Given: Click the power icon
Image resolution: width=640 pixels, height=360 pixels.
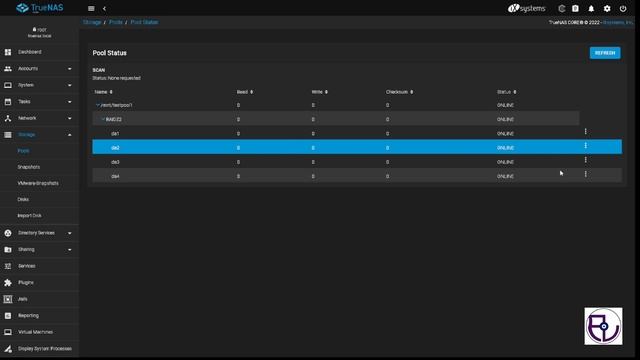Looking at the screenshot, I should 623,9.
